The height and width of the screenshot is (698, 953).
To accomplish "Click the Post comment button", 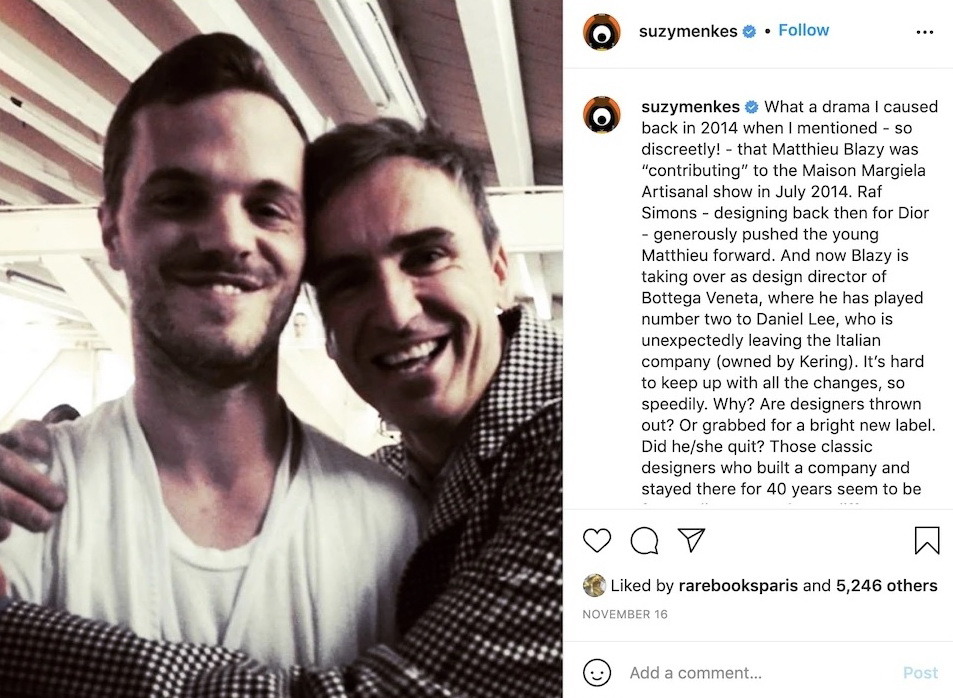I will [x=920, y=672].
